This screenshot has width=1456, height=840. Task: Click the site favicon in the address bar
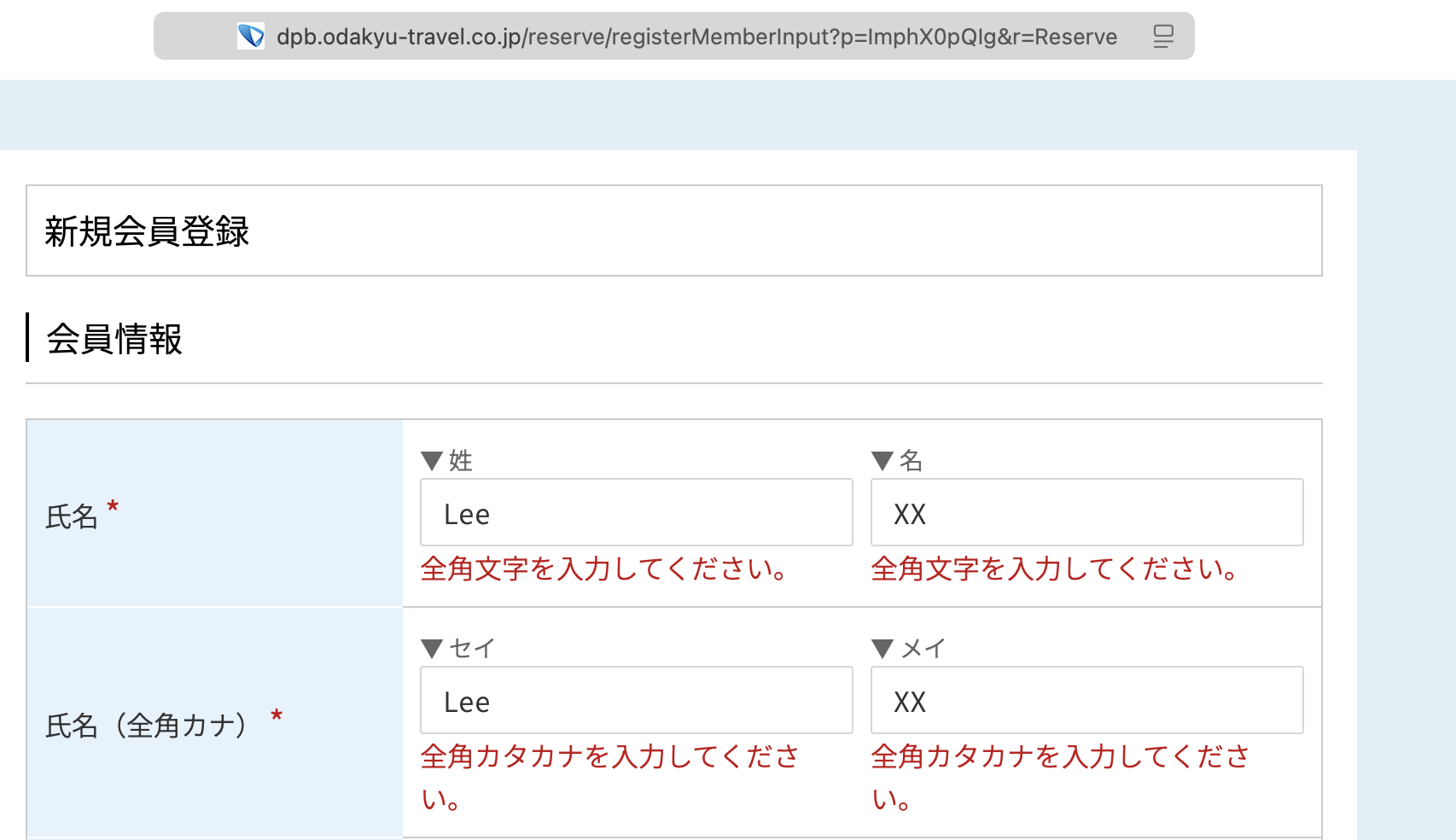pos(251,36)
